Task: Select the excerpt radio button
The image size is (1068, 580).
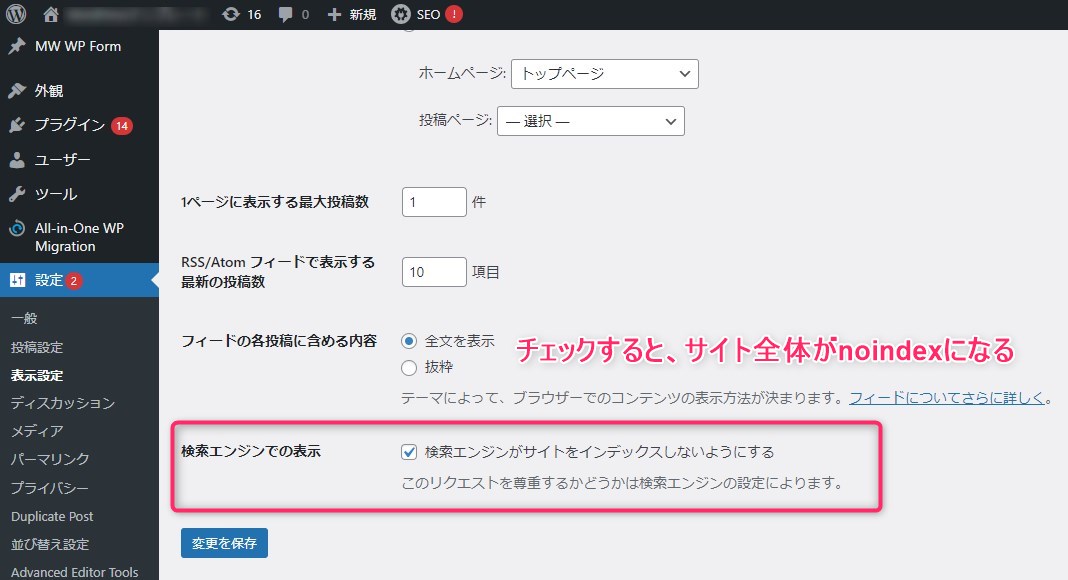Action: pos(409,367)
